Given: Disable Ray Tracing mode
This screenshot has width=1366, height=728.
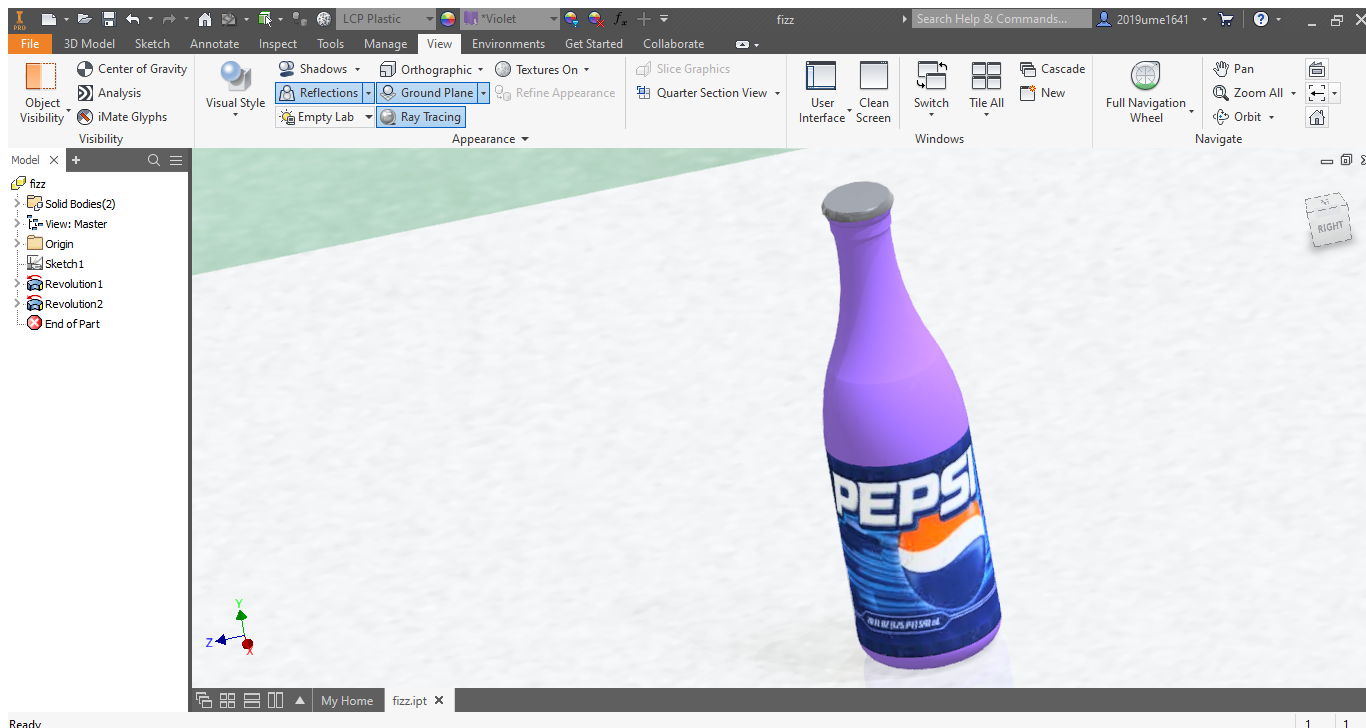Looking at the screenshot, I should coord(420,117).
